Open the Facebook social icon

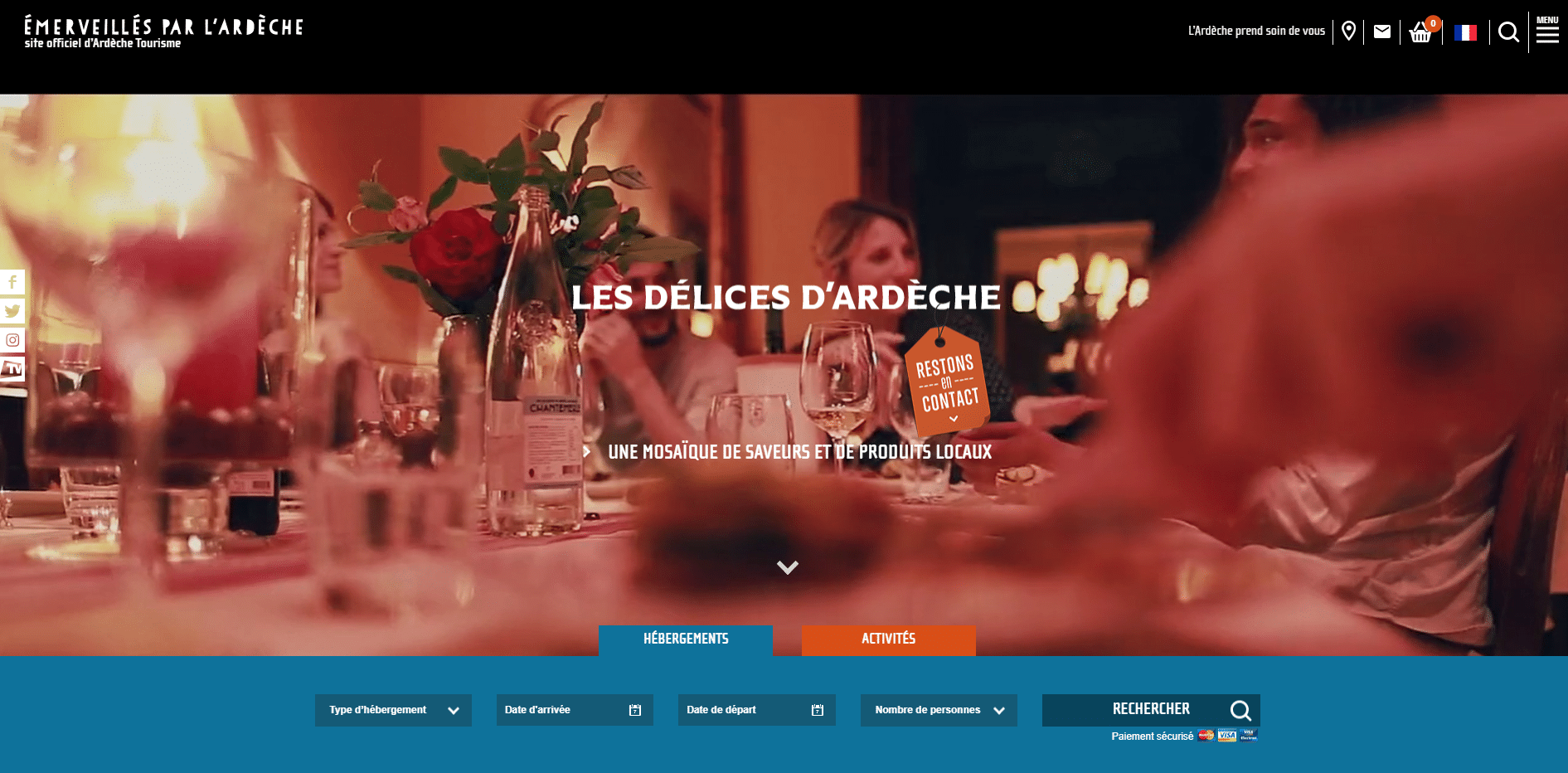[12, 282]
